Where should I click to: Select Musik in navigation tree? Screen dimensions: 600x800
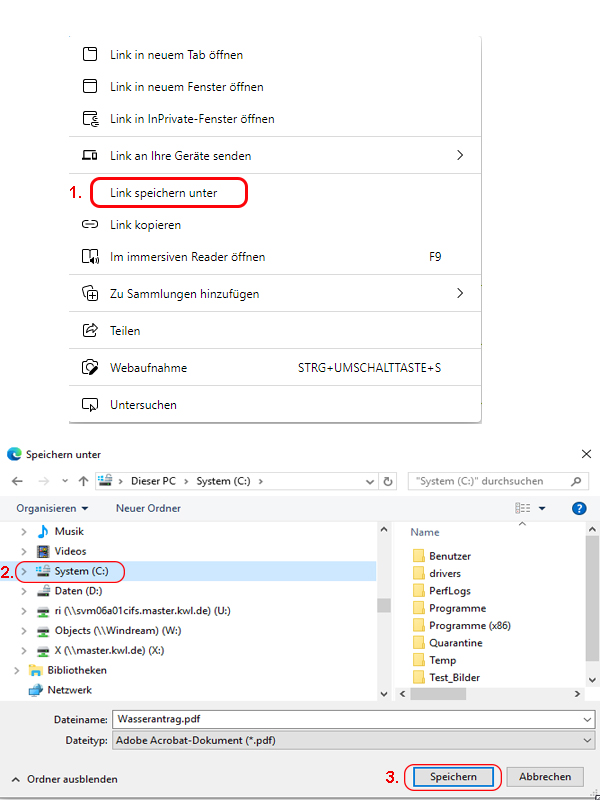[x=69, y=532]
